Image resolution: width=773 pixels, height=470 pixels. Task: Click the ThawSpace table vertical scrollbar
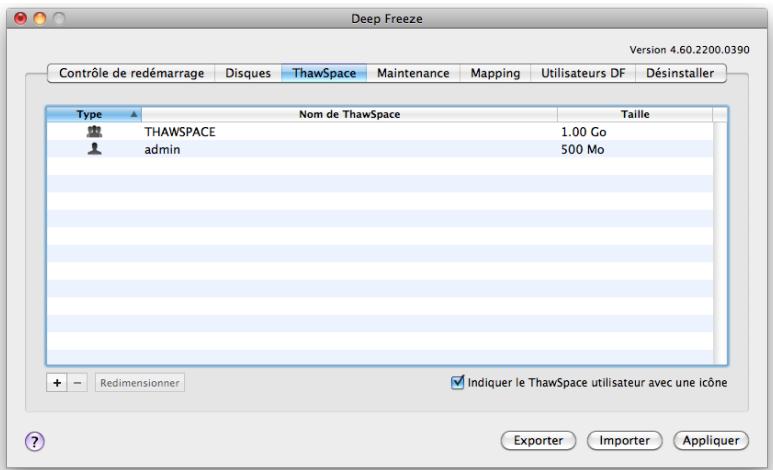pyautogui.click(x=720, y=243)
